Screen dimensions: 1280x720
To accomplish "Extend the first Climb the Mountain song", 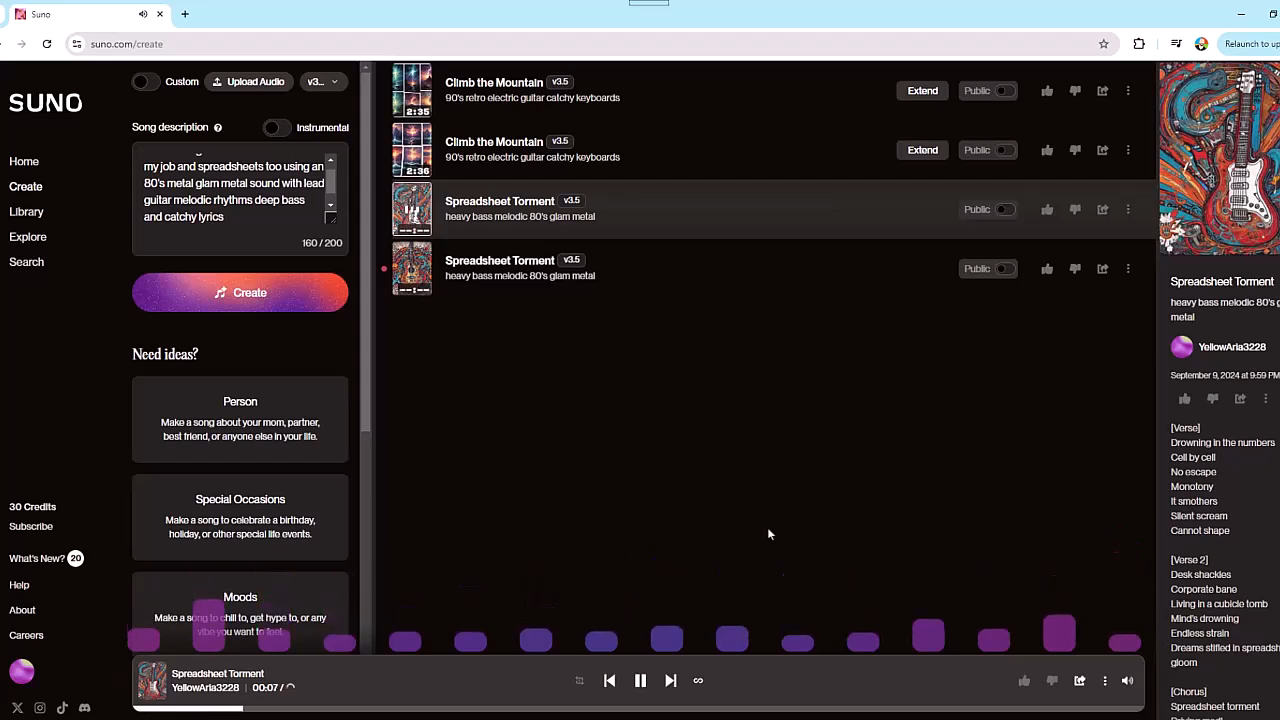I will (x=923, y=91).
